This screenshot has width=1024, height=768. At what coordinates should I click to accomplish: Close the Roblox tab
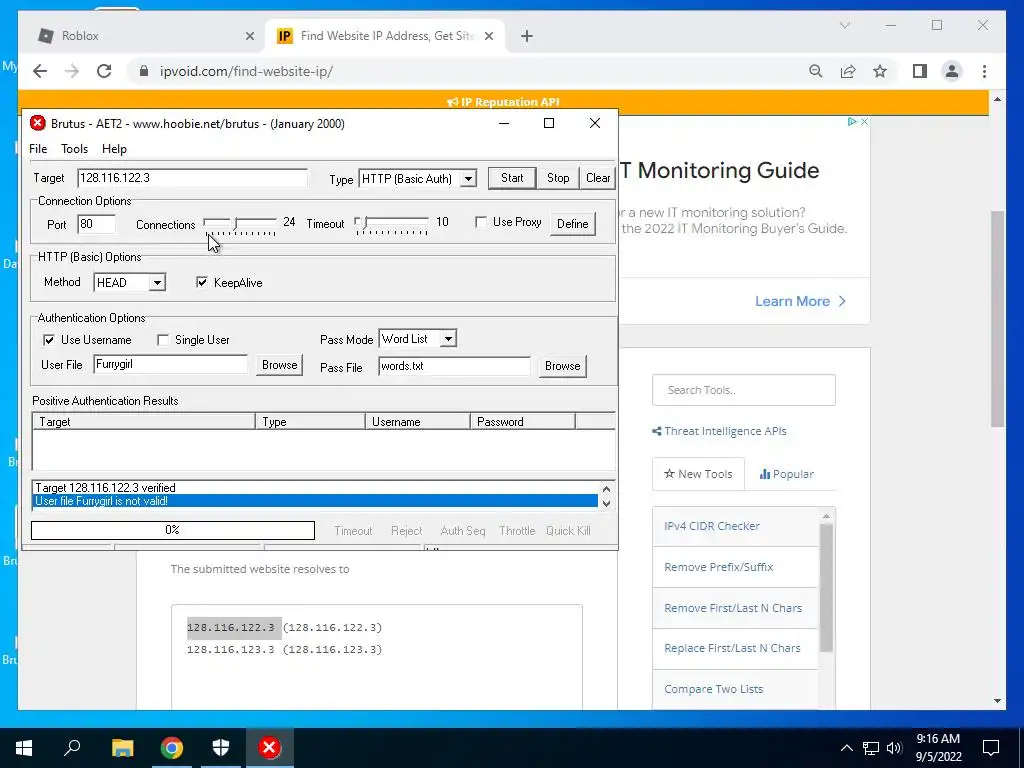(x=249, y=37)
